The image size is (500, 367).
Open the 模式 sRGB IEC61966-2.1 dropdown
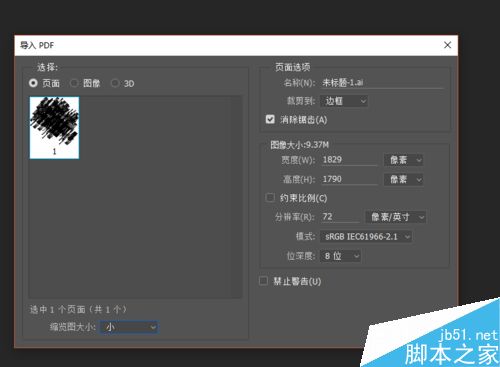(x=366, y=237)
